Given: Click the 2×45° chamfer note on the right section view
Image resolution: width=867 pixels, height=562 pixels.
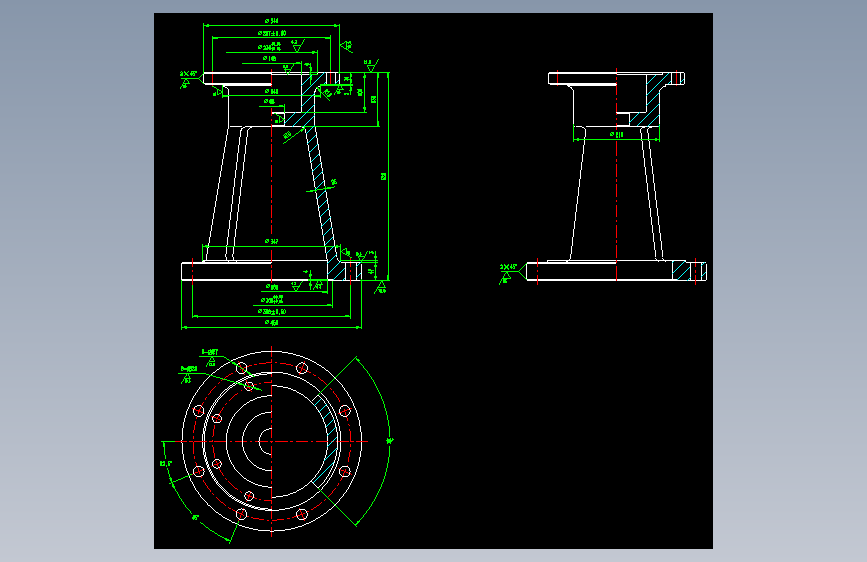Looking at the screenshot, I should coord(508,267).
